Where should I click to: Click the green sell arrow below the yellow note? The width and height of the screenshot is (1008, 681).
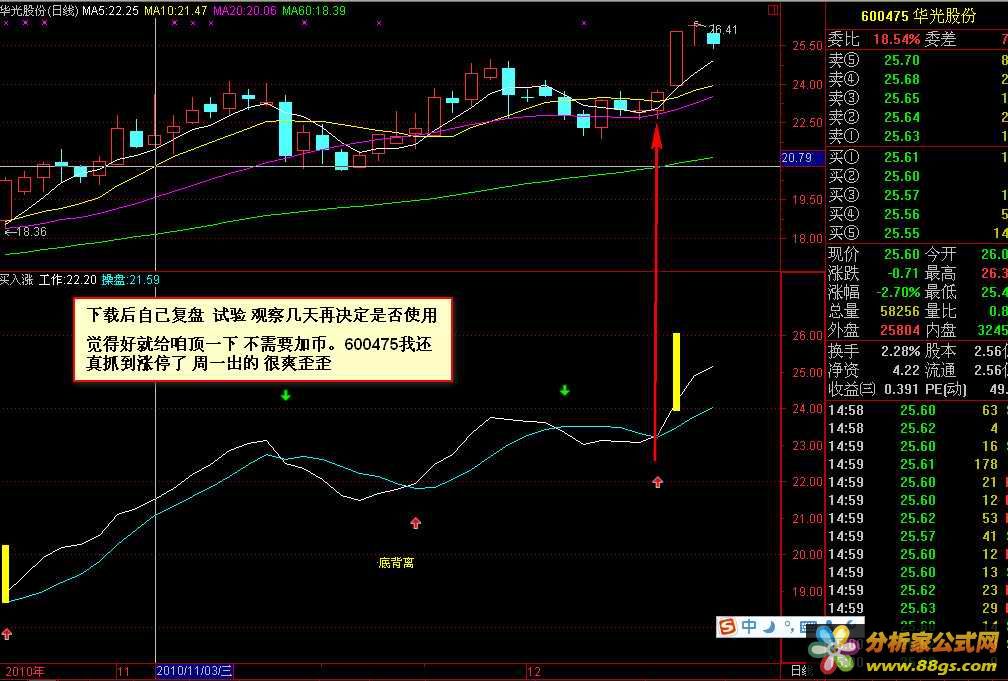click(x=285, y=395)
